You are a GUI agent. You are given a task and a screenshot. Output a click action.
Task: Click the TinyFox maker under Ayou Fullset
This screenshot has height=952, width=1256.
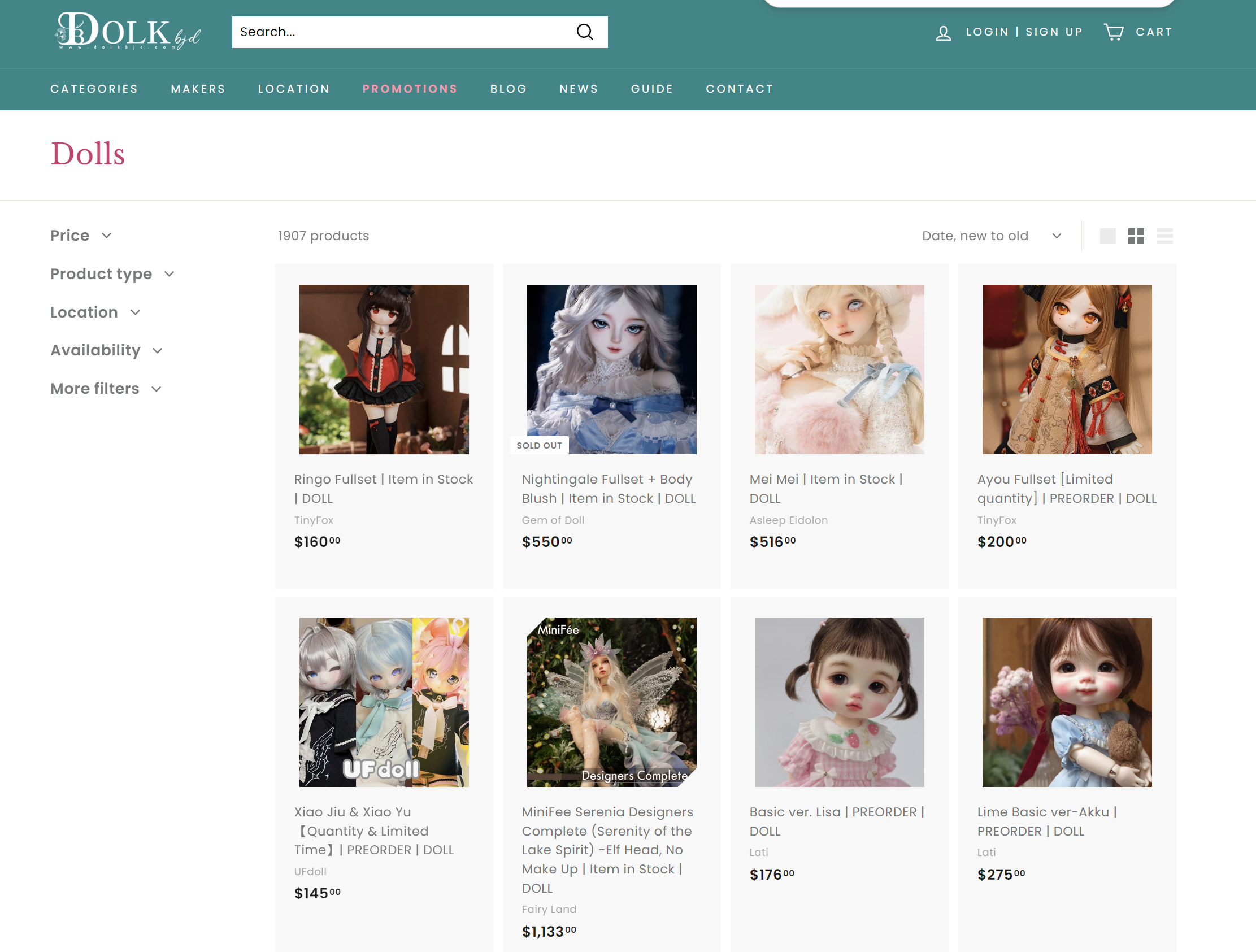pyautogui.click(x=997, y=520)
